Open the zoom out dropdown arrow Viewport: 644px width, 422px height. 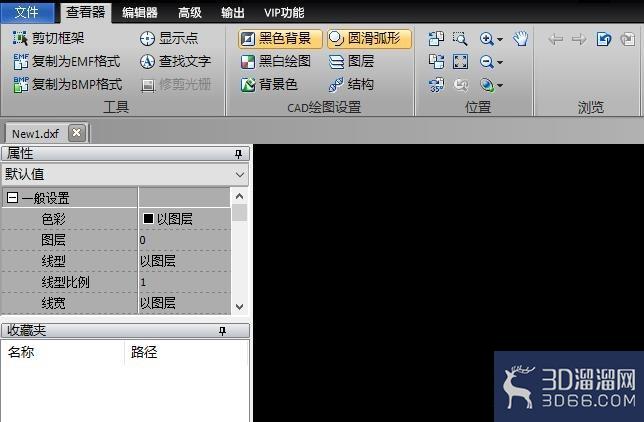pyautogui.click(x=500, y=63)
